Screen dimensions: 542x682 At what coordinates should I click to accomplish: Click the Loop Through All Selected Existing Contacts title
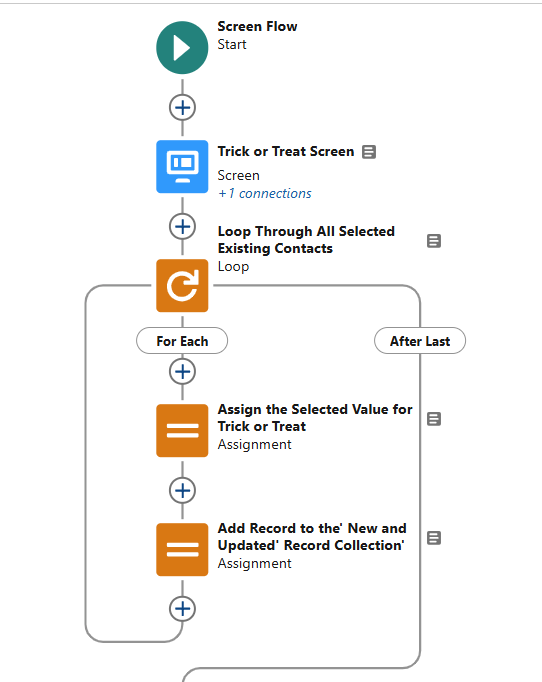[306, 240]
